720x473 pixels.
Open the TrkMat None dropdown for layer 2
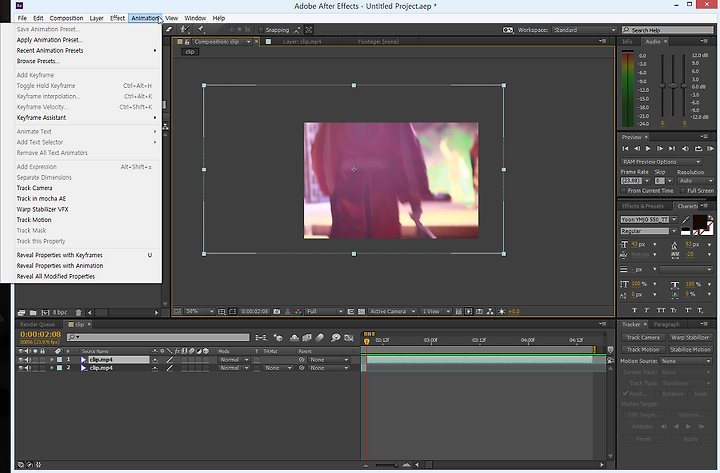pos(278,368)
